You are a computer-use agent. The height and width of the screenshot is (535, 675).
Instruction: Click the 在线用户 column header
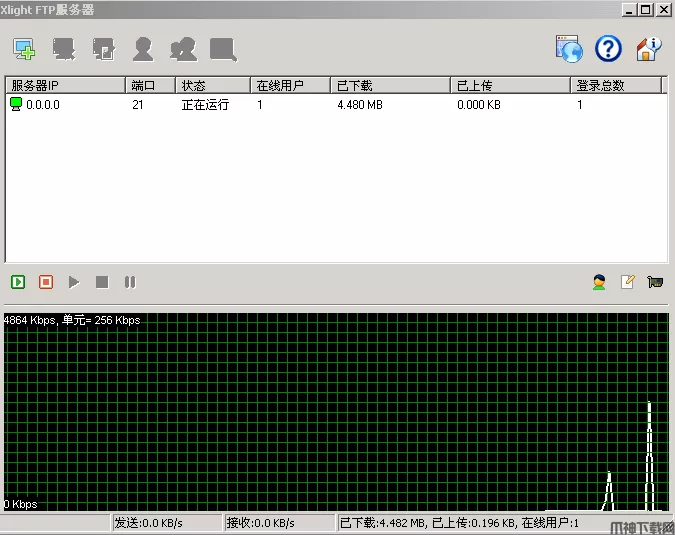(x=290, y=86)
